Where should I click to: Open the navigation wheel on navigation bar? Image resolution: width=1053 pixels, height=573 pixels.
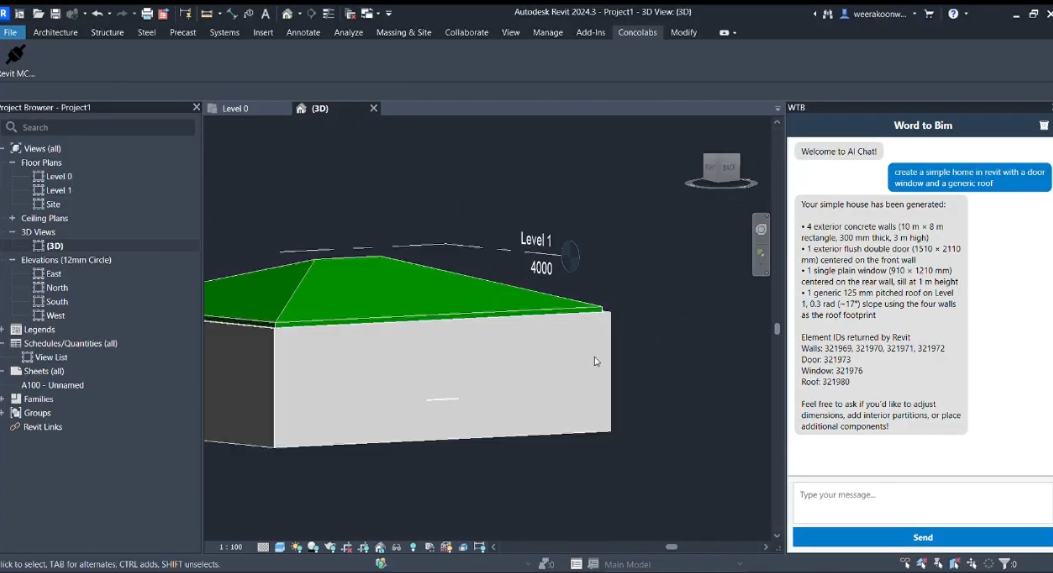[761, 229]
